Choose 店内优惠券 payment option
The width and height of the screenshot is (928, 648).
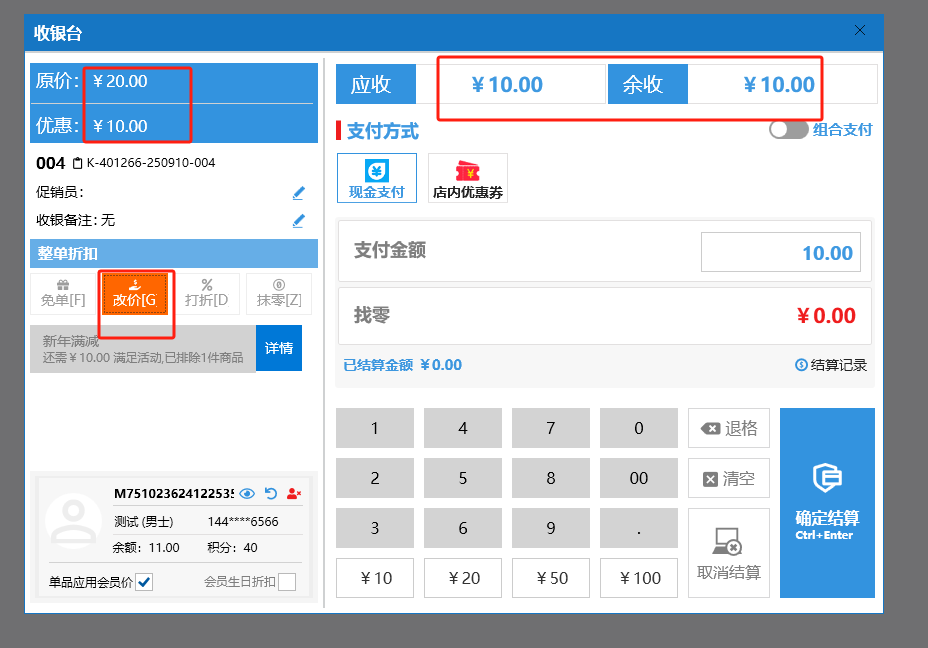click(x=467, y=178)
